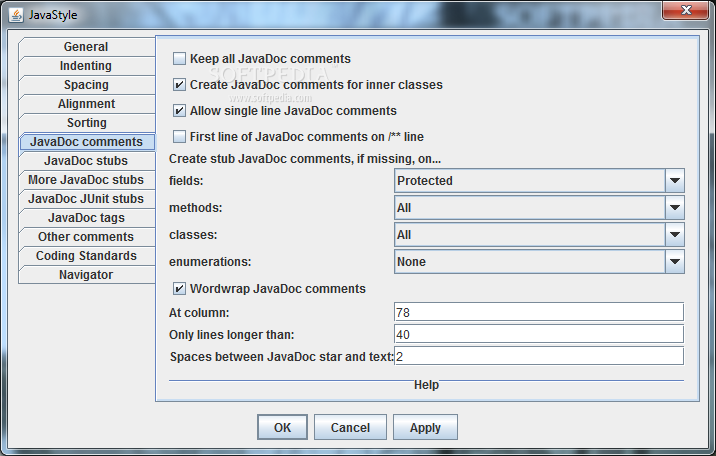Enable Keep all JavaDoc comments checkbox
The height and width of the screenshot is (456, 716).
pyautogui.click(x=179, y=58)
